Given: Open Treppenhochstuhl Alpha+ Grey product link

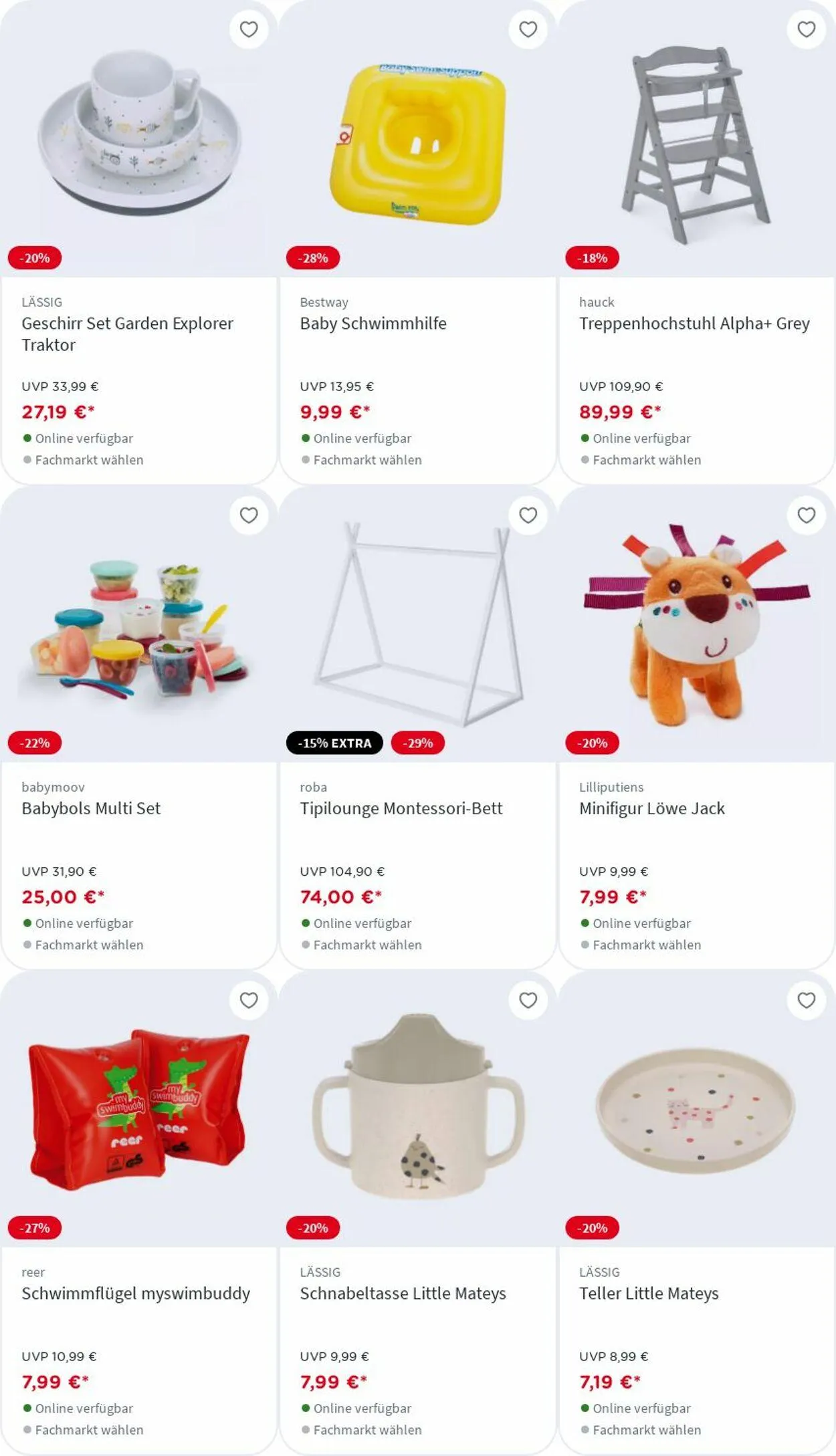Looking at the screenshot, I should pyautogui.click(x=694, y=324).
